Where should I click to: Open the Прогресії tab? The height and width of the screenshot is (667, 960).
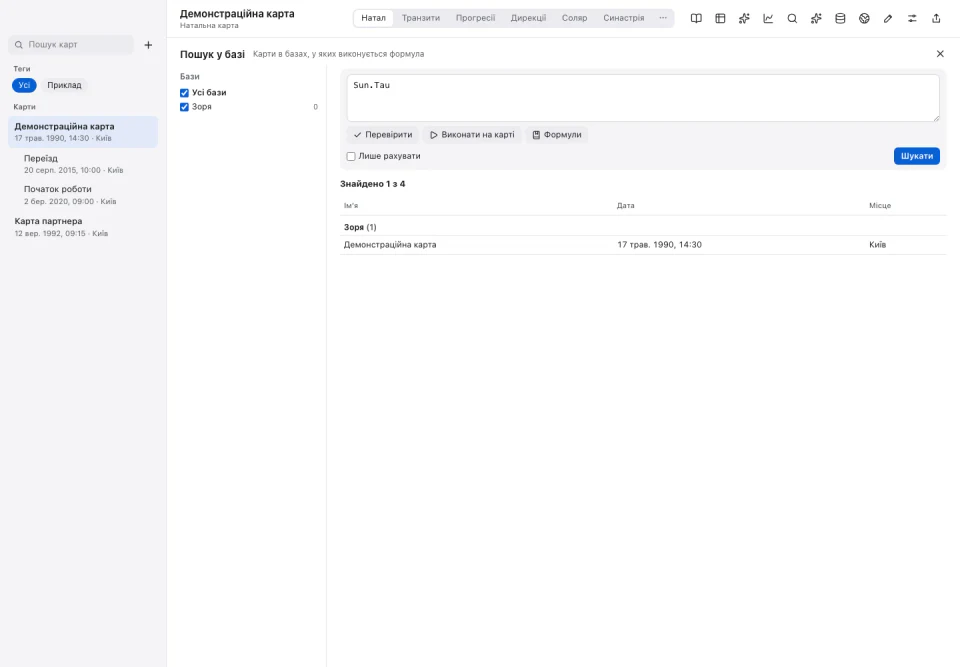coord(475,18)
